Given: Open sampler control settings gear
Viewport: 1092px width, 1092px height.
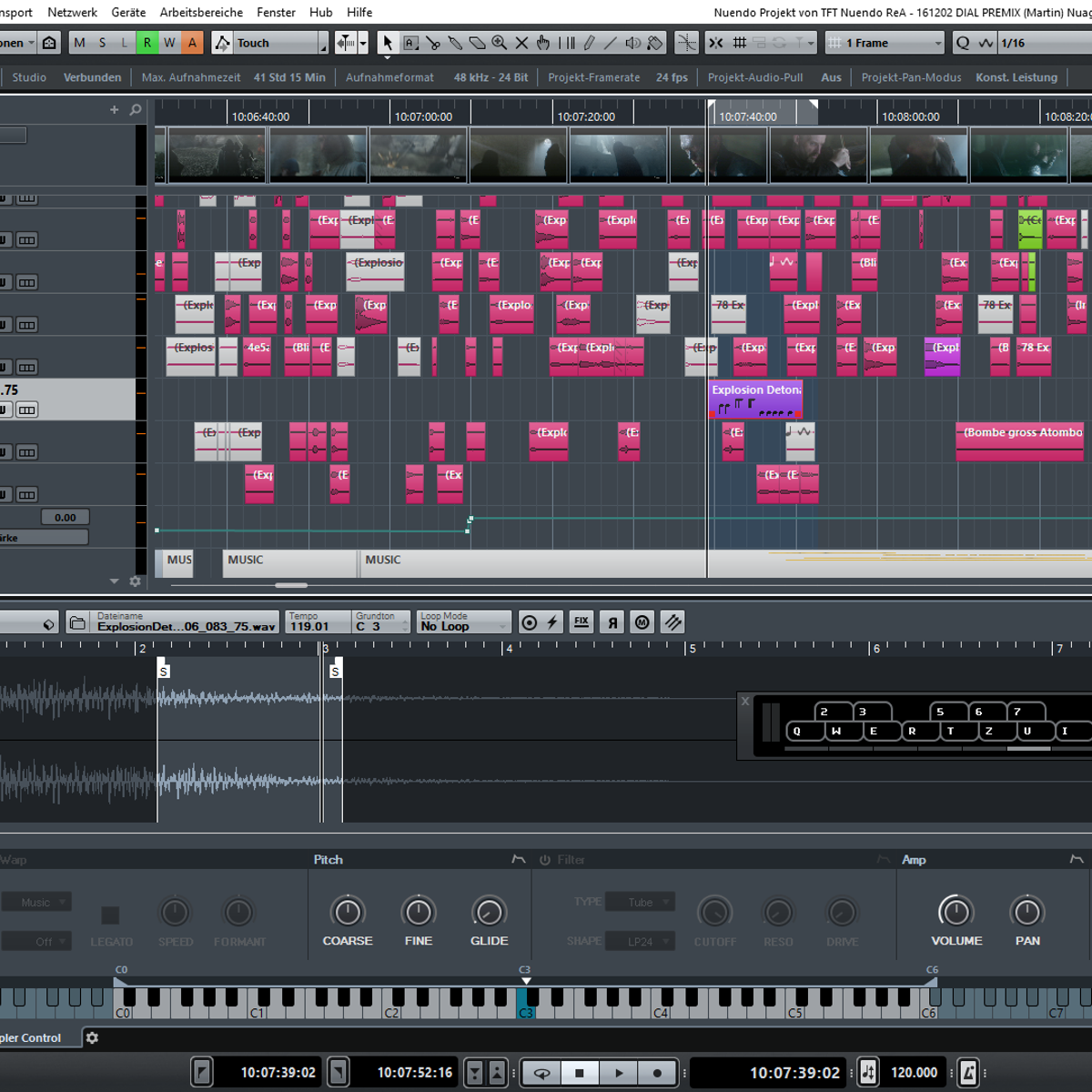Looking at the screenshot, I should pos(92,1037).
